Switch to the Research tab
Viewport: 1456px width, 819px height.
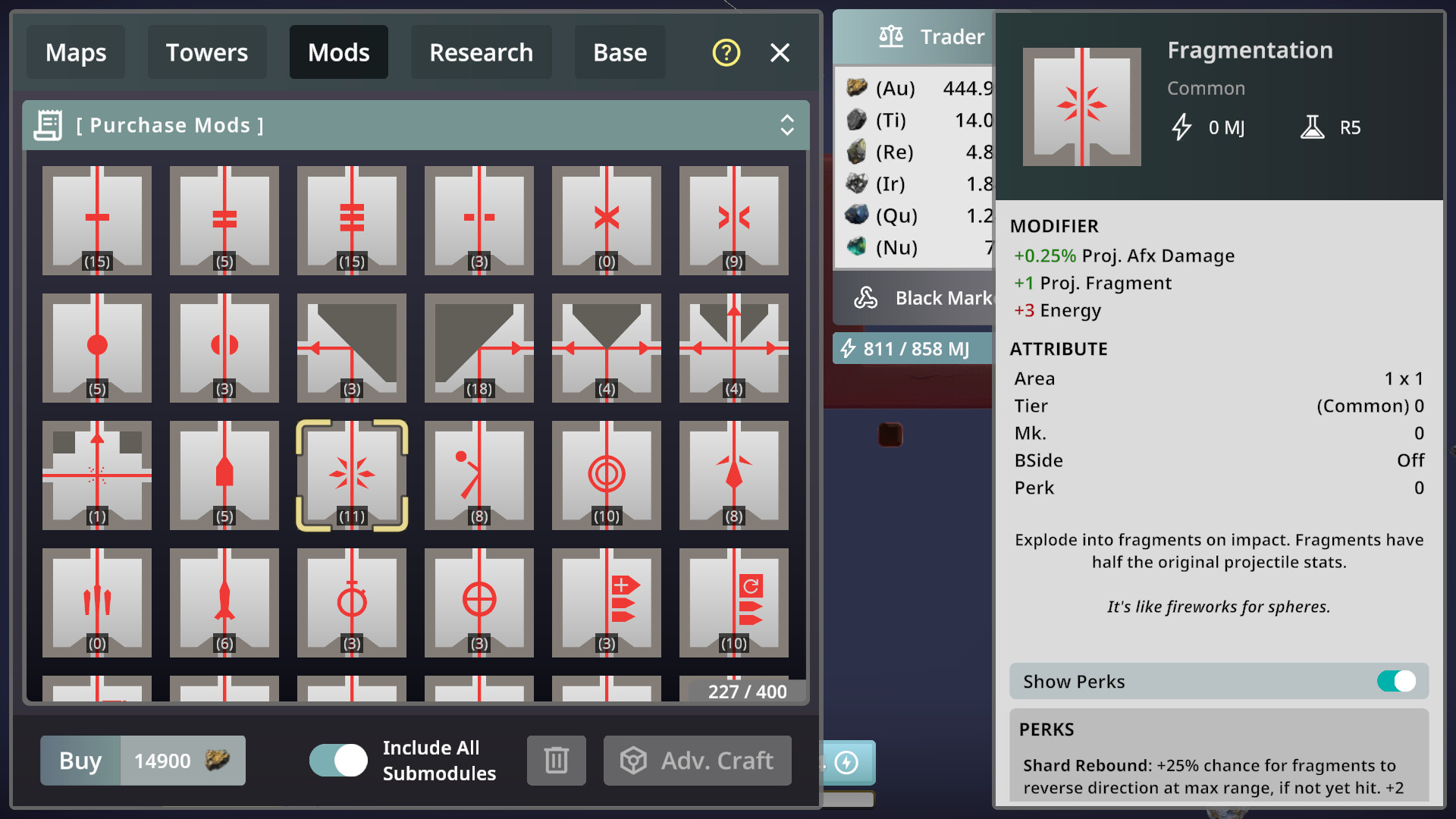481,53
